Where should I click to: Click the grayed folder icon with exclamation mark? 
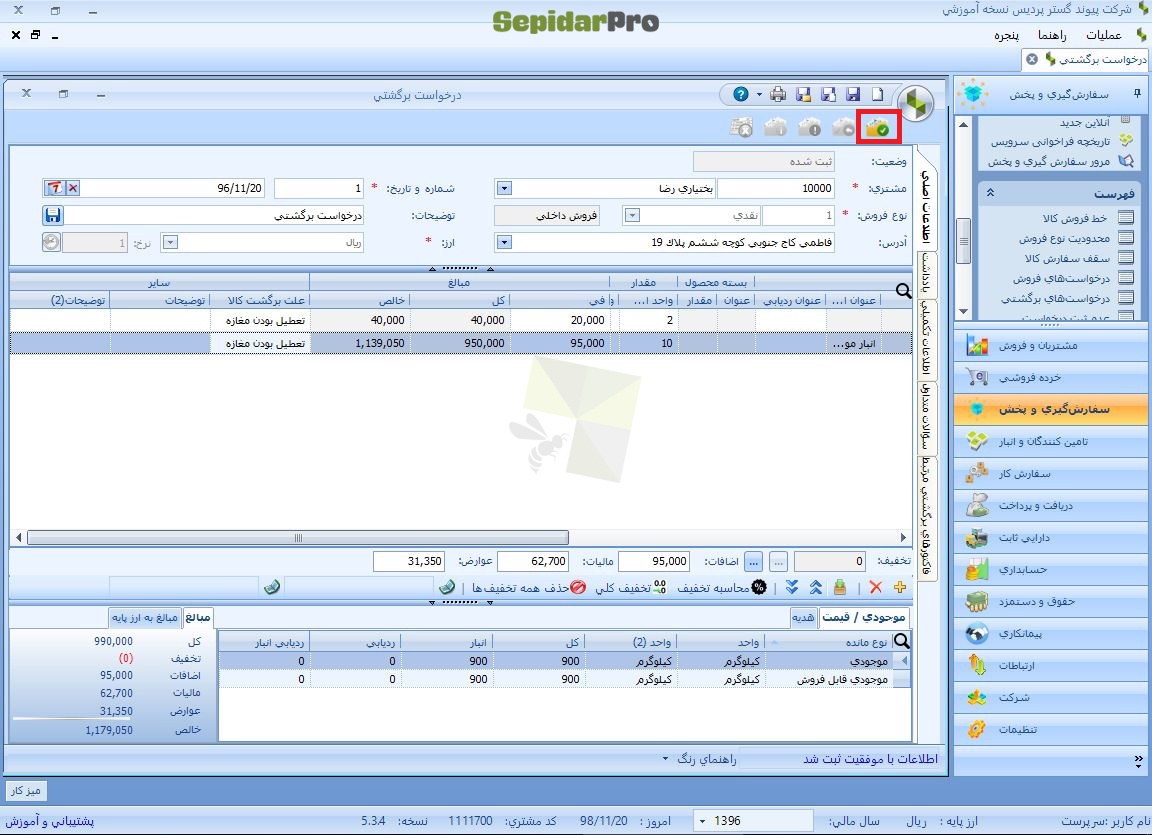click(810, 128)
